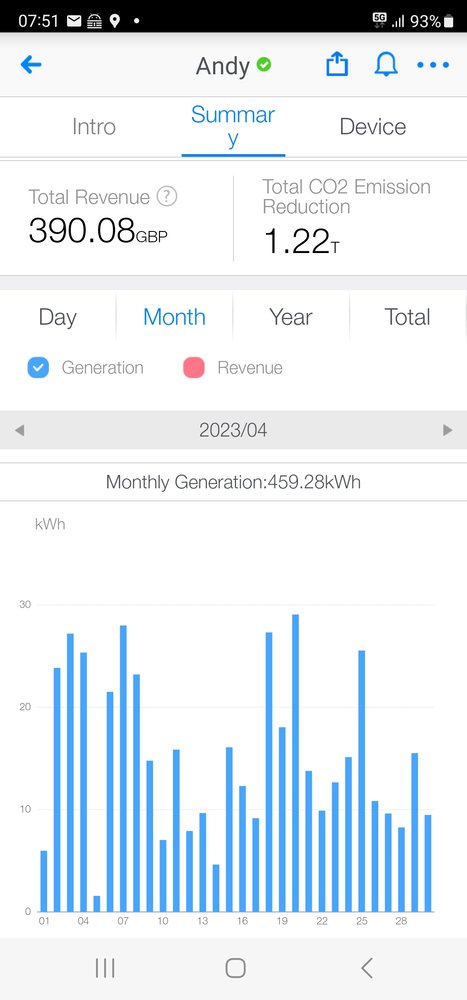Switch to the Device tab
Image resolution: width=467 pixels, height=1000 pixels.
(373, 126)
